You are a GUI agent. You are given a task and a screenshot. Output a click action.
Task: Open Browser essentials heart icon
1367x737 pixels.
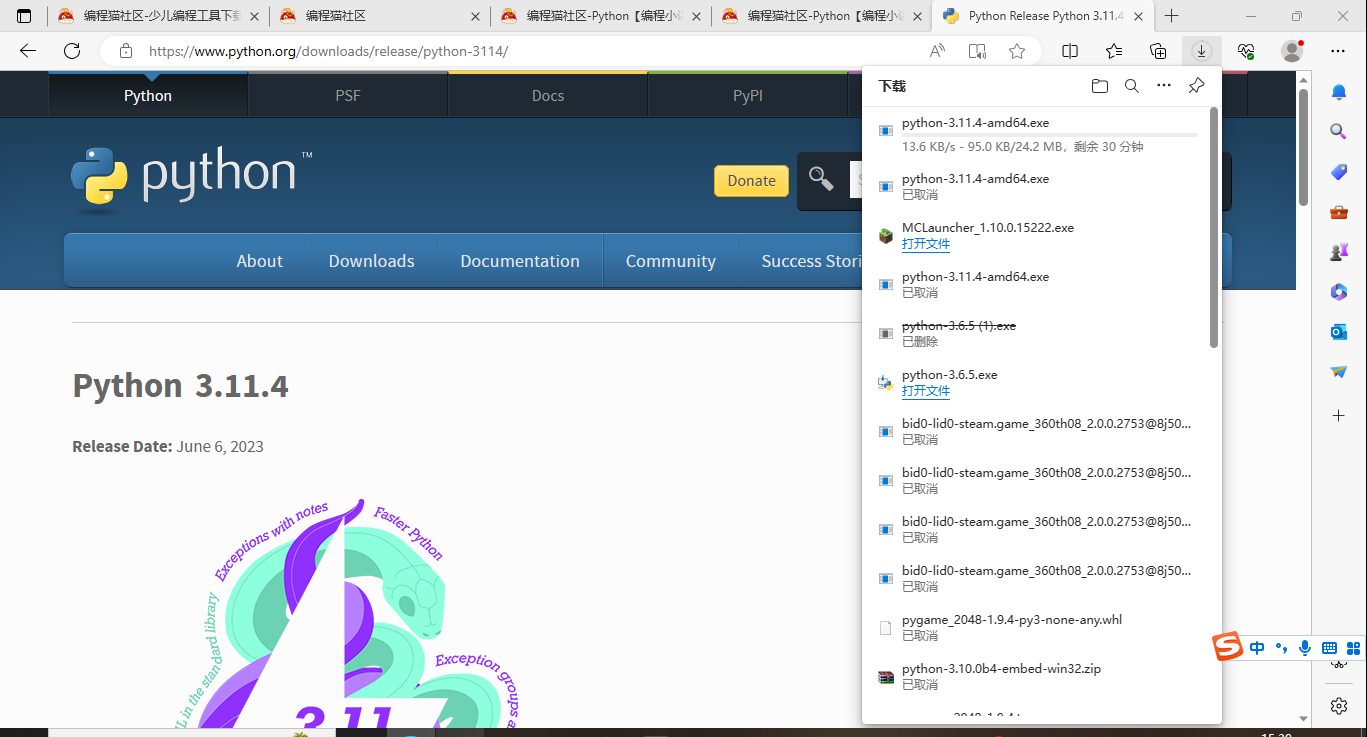(1246, 51)
